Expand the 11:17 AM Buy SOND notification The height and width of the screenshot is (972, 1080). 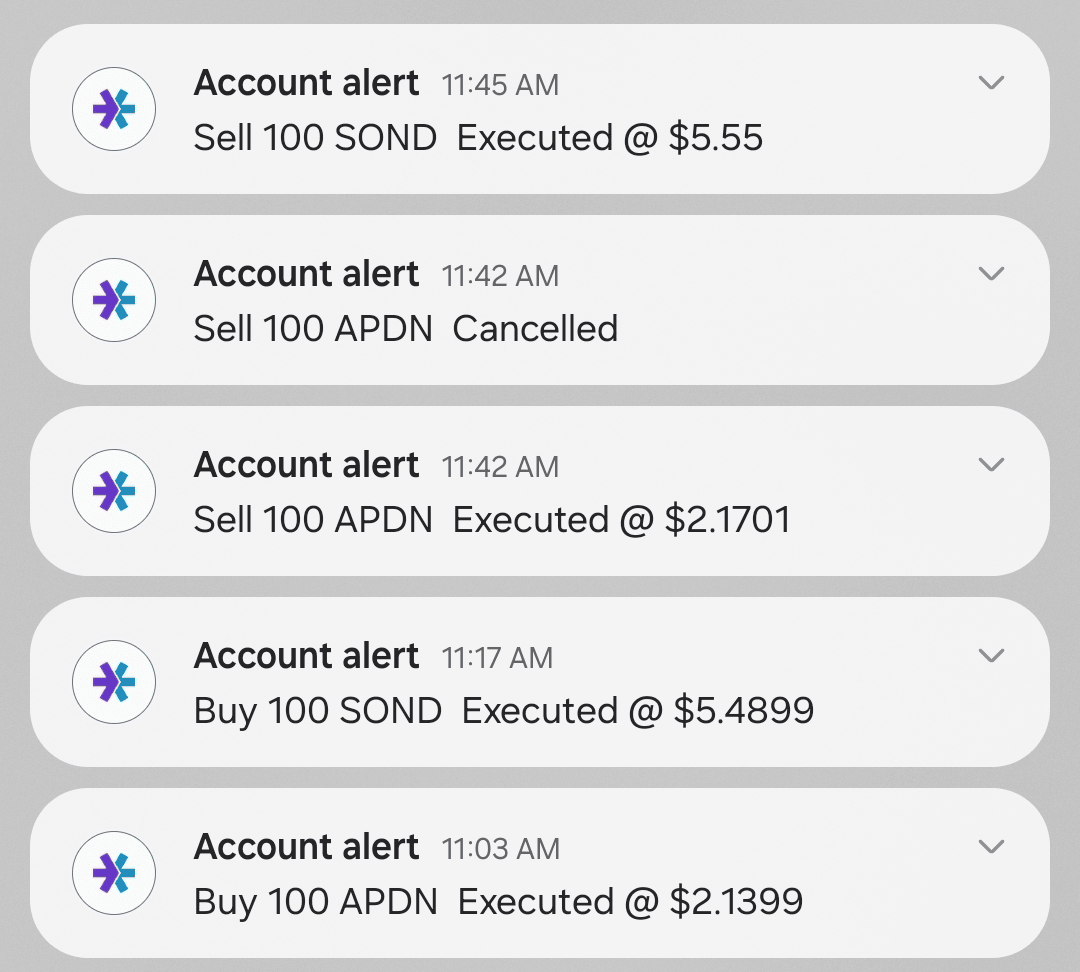coord(990,656)
